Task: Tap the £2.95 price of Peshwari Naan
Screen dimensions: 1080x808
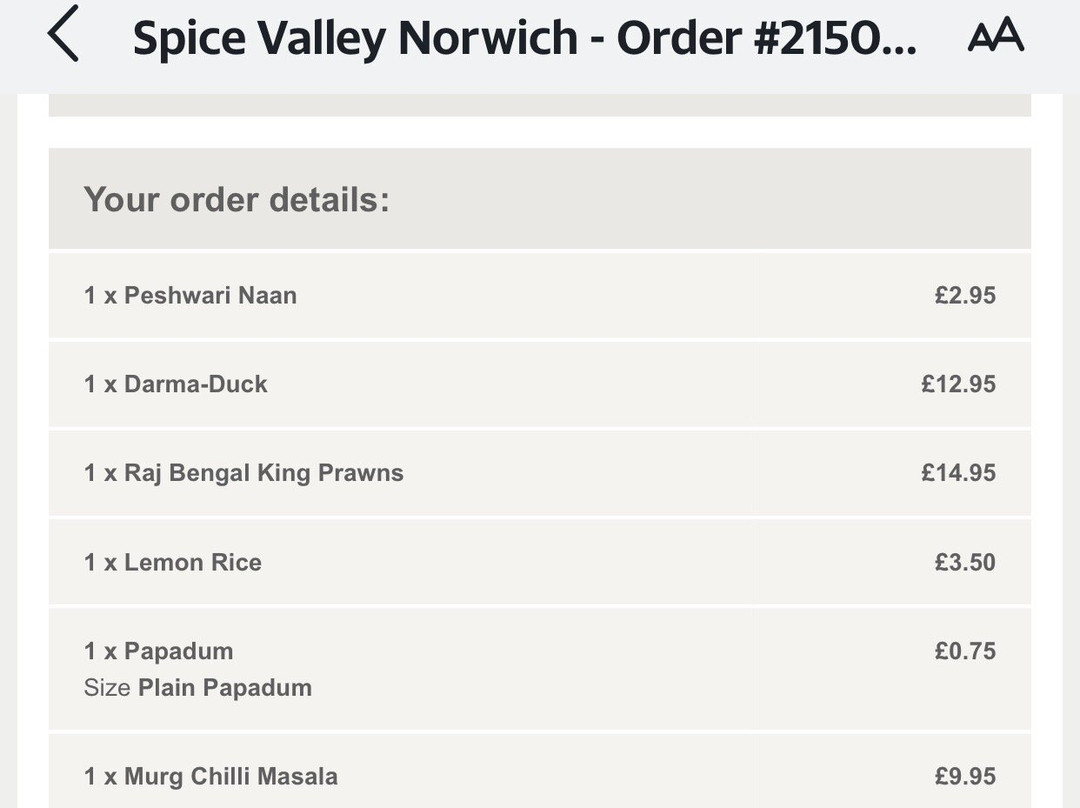Action: [965, 296]
